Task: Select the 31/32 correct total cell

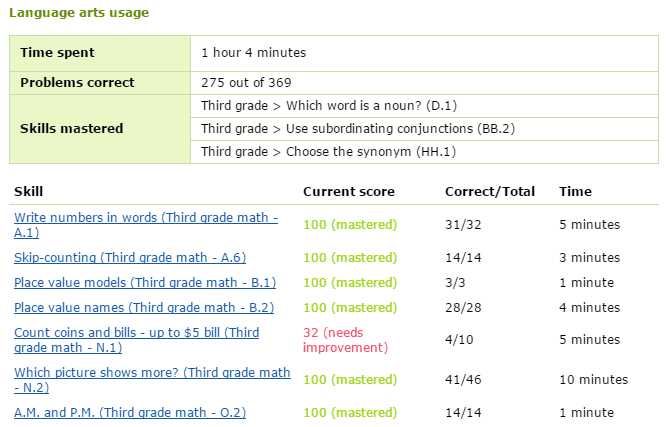Action: [x=463, y=225]
